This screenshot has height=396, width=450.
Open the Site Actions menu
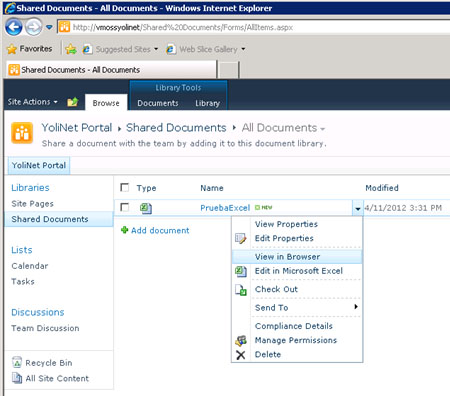coord(32,102)
